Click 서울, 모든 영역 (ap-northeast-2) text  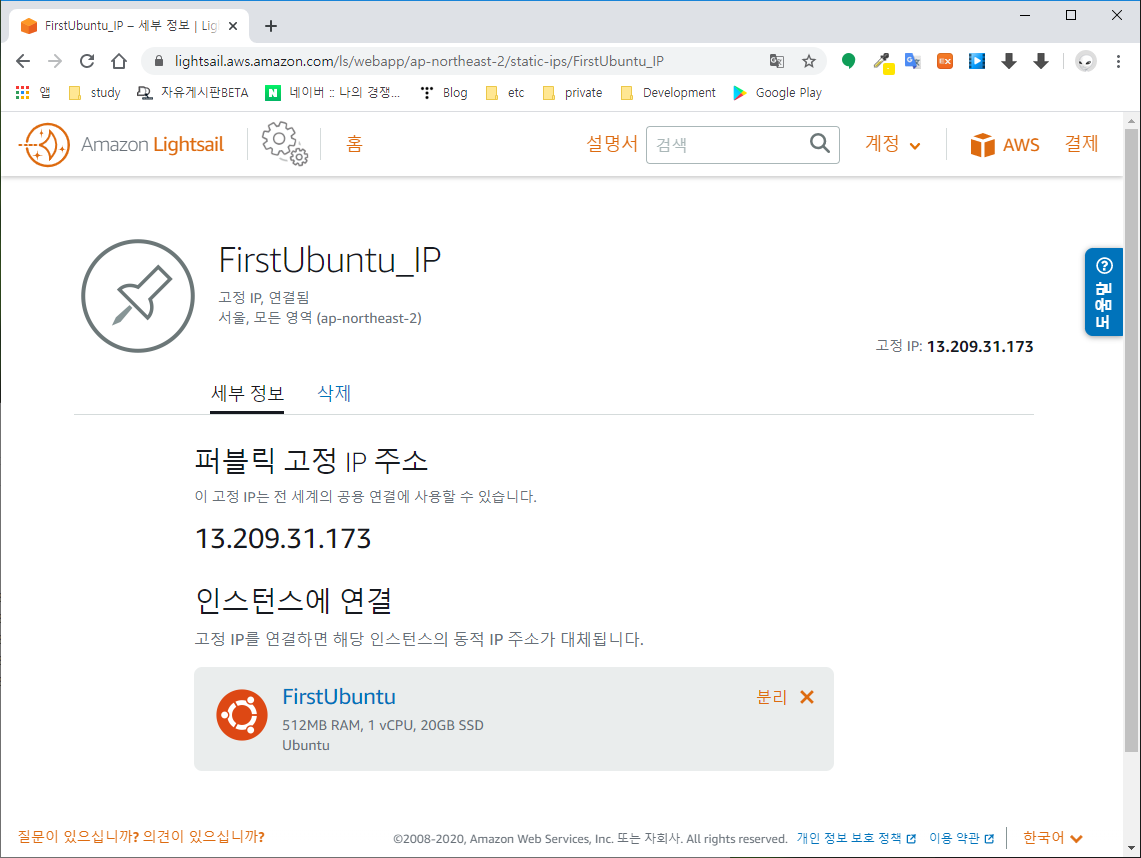point(320,318)
